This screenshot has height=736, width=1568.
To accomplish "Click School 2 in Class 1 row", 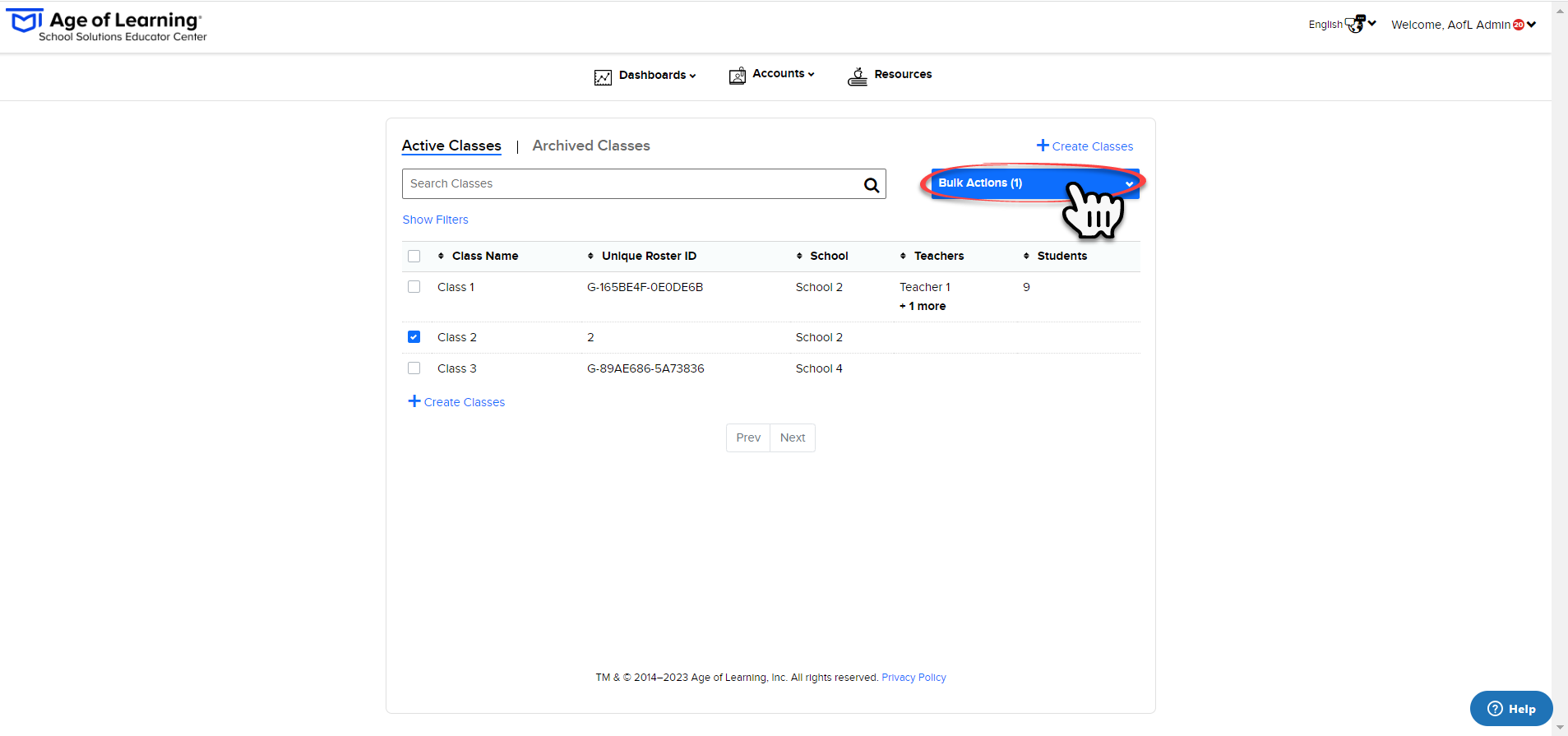I will pos(819,287).
